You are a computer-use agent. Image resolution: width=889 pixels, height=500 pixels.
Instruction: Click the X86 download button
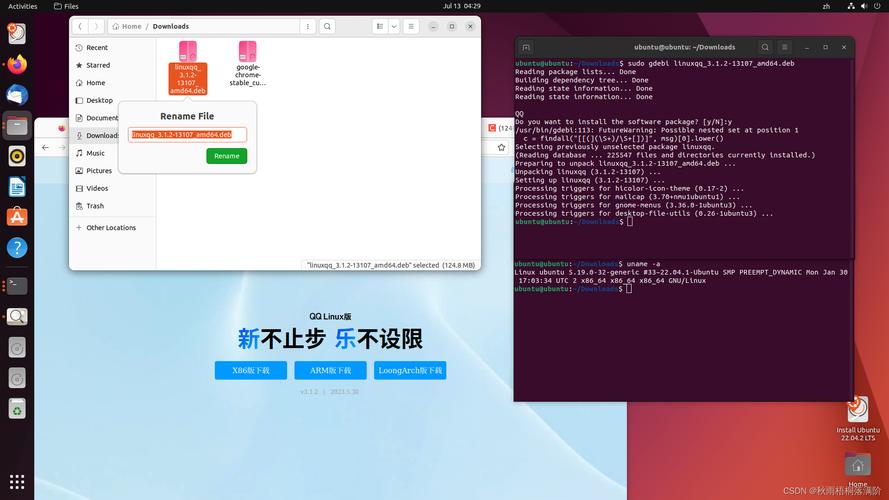coord(251,370)
